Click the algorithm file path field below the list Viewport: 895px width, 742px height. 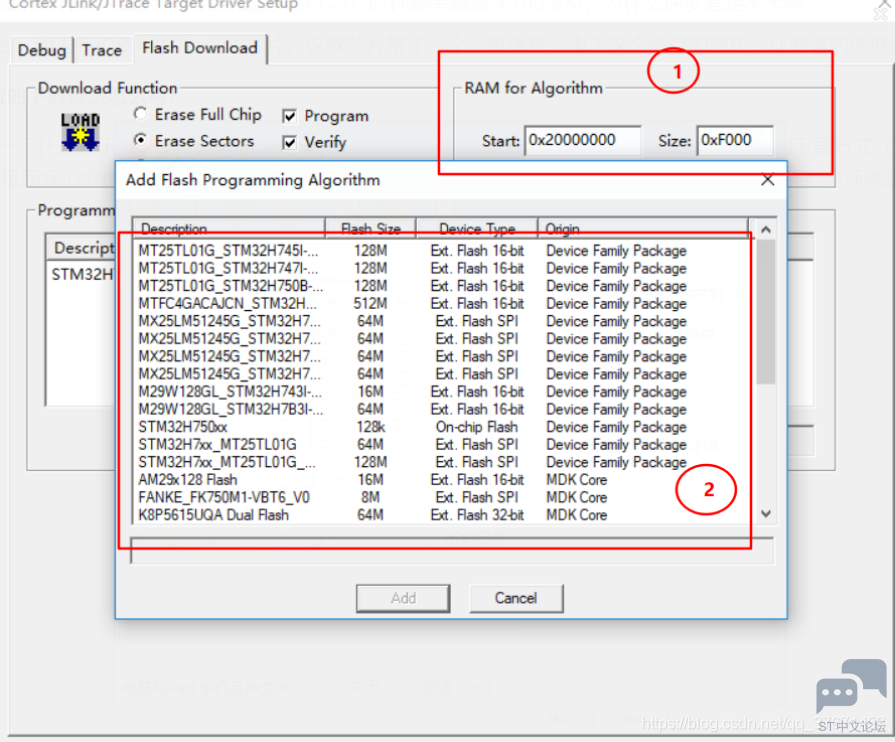tap(452, 551)
